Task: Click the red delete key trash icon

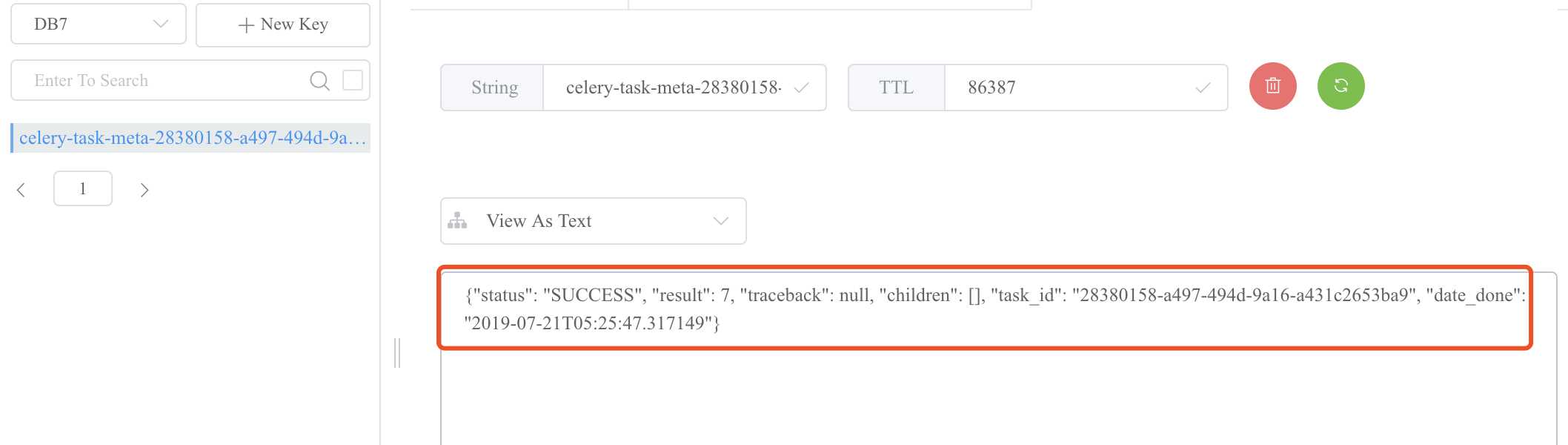Action: tap(1272, 86)
